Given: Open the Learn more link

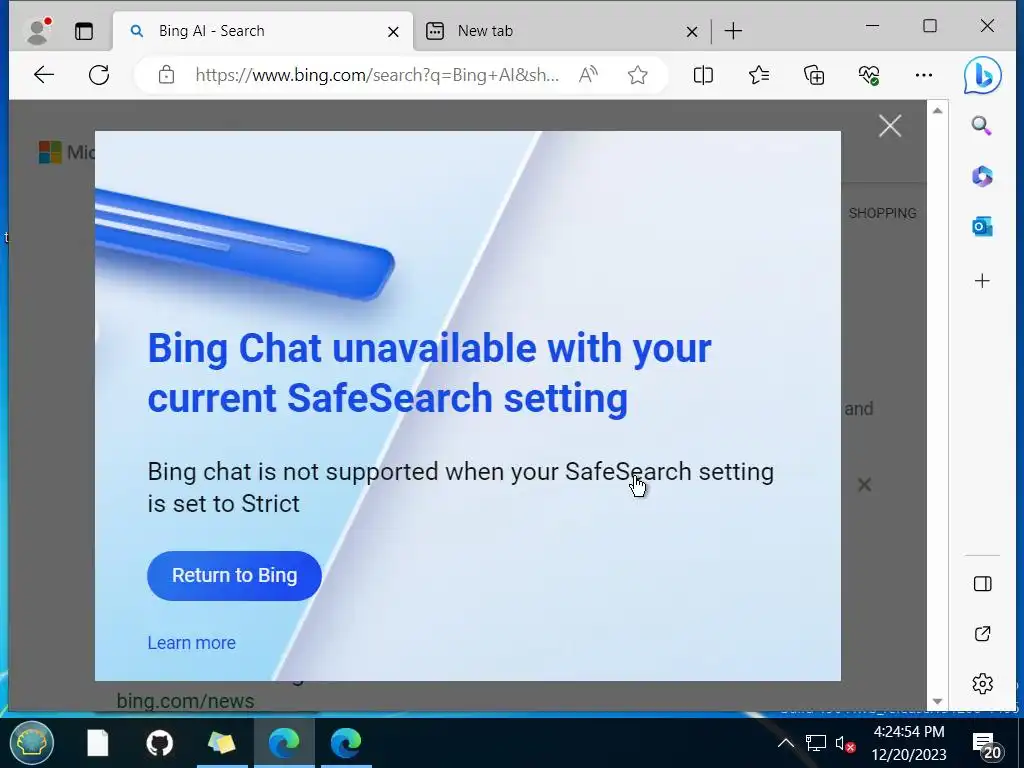Looking at the screenshot, I should tap(191, 643).
